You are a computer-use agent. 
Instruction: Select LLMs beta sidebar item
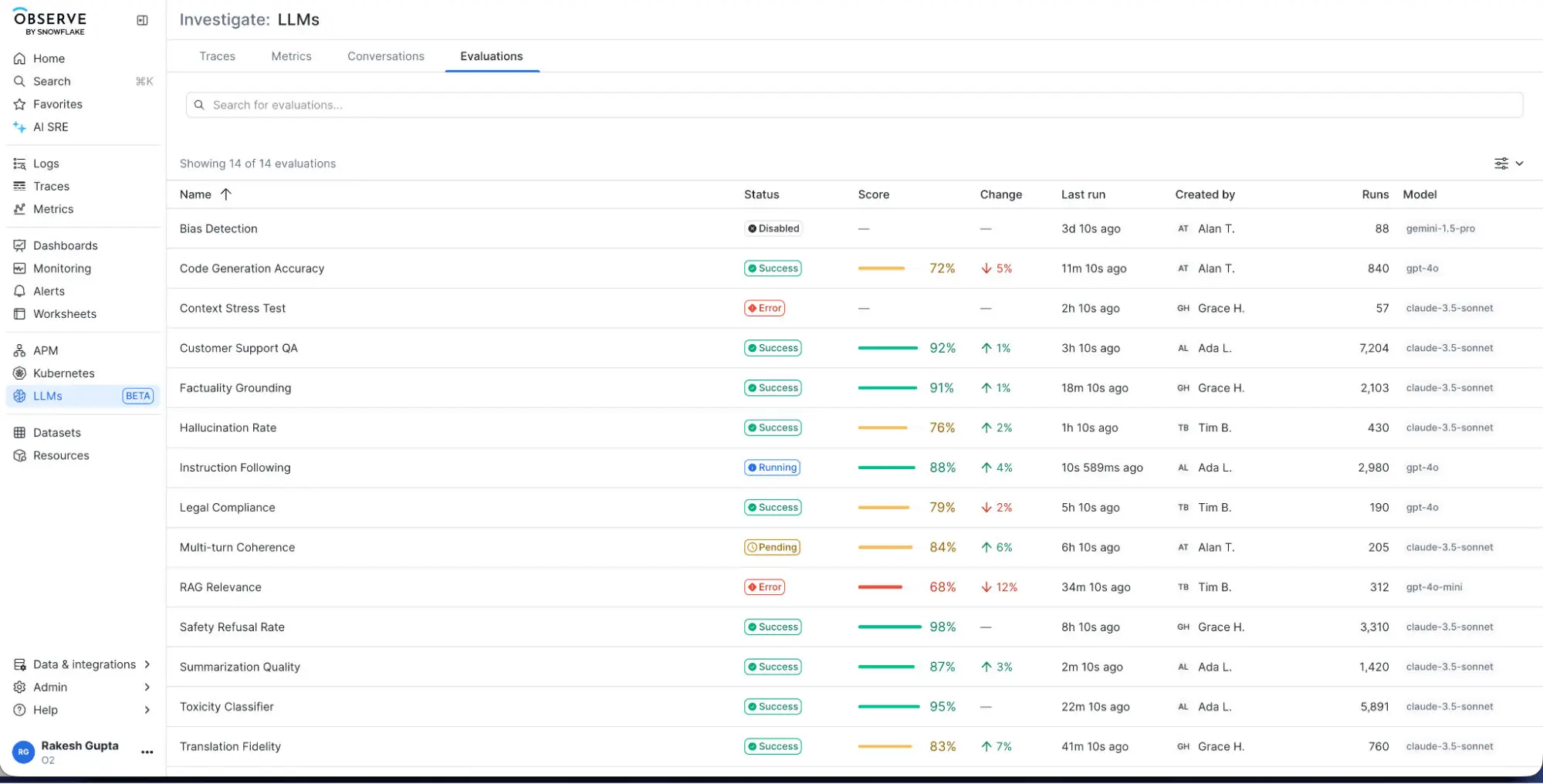coord(83,396)
